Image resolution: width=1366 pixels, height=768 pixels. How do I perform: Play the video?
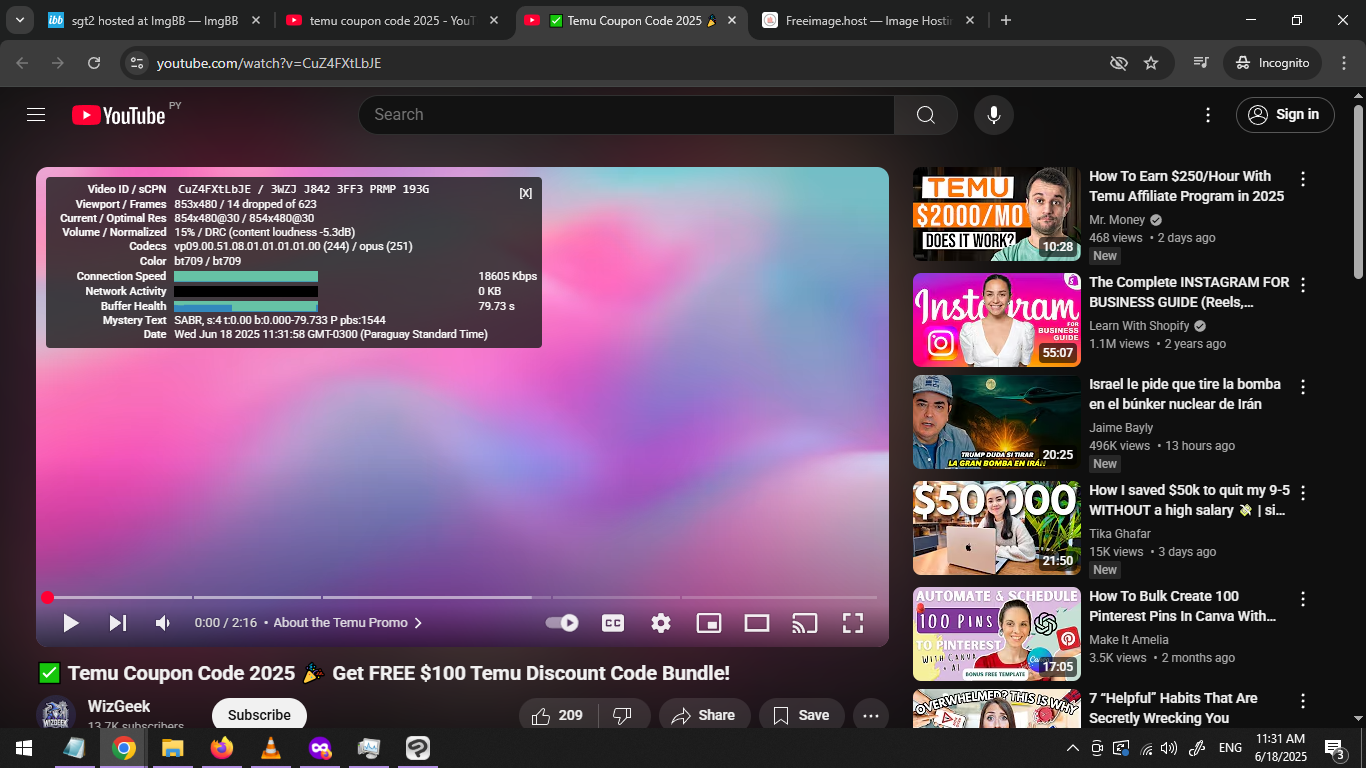coord(71,623)
